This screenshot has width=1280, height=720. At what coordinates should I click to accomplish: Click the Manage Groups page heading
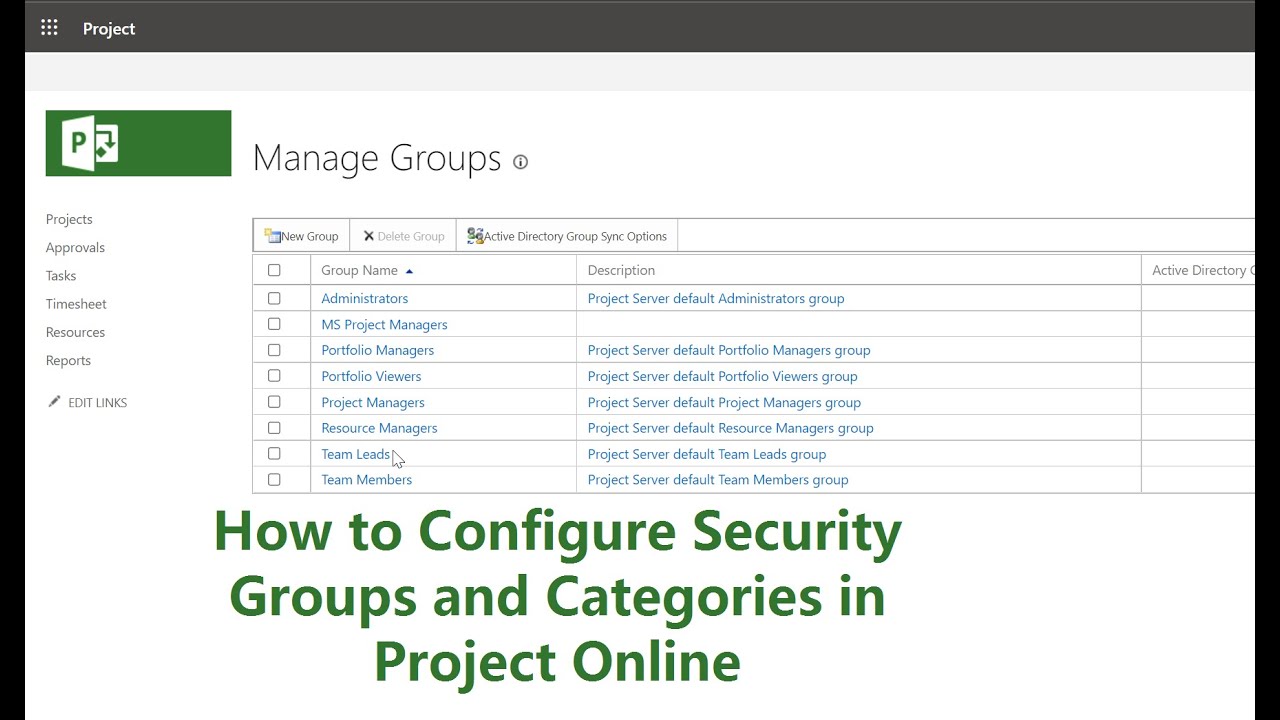[377, 158]
